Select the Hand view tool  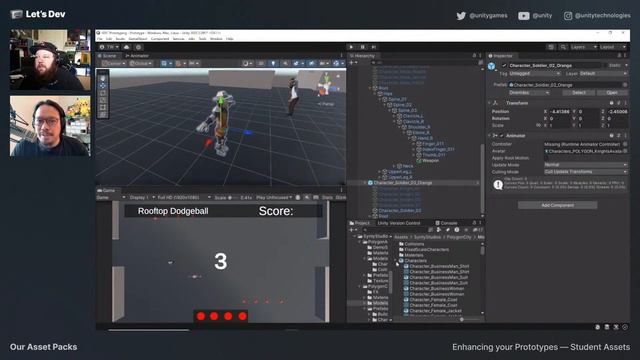[x=102, y=78]
